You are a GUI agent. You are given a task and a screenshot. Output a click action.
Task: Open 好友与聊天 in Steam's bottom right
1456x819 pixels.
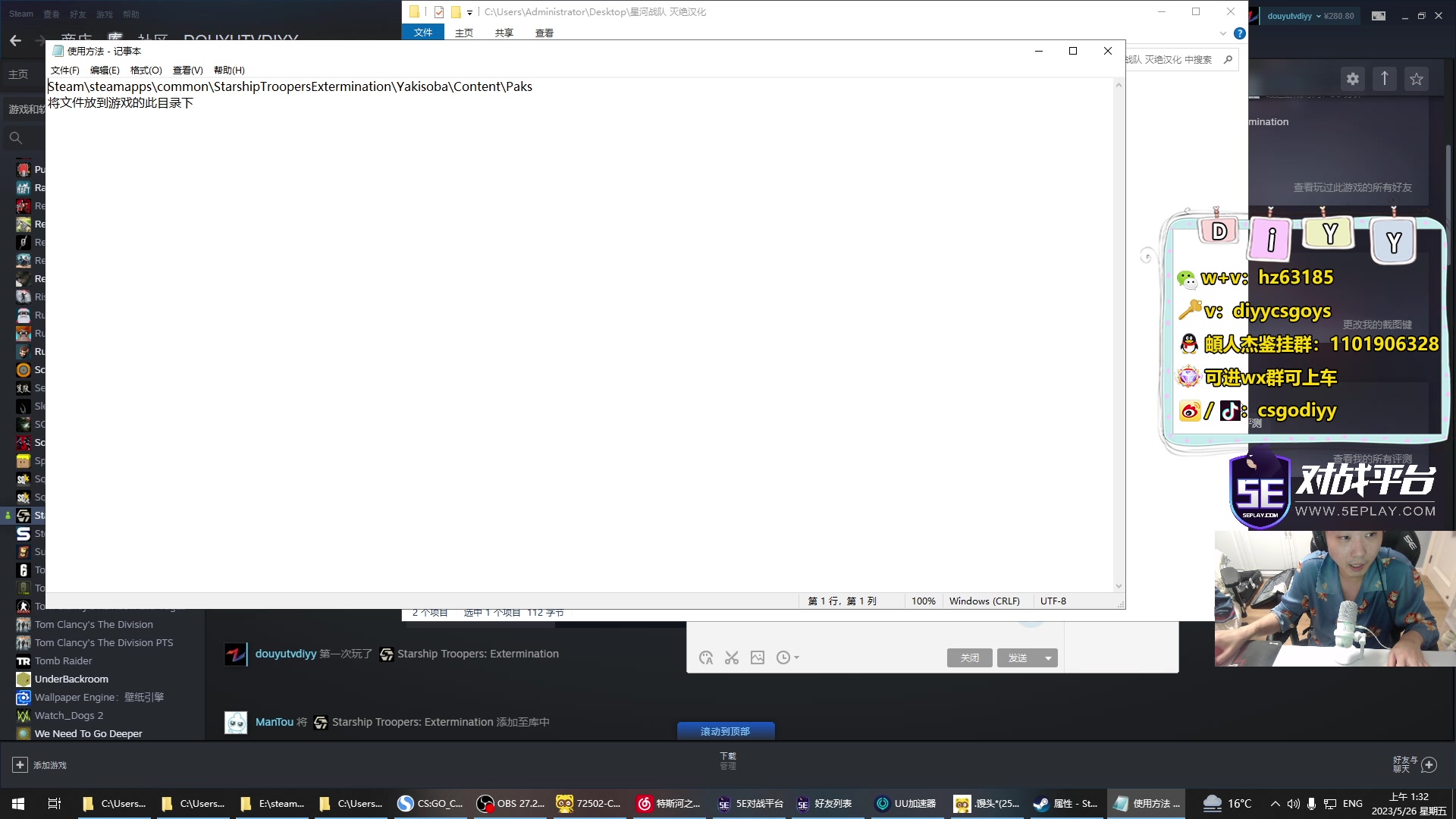pyautogui.click(x=1415, y=764)
